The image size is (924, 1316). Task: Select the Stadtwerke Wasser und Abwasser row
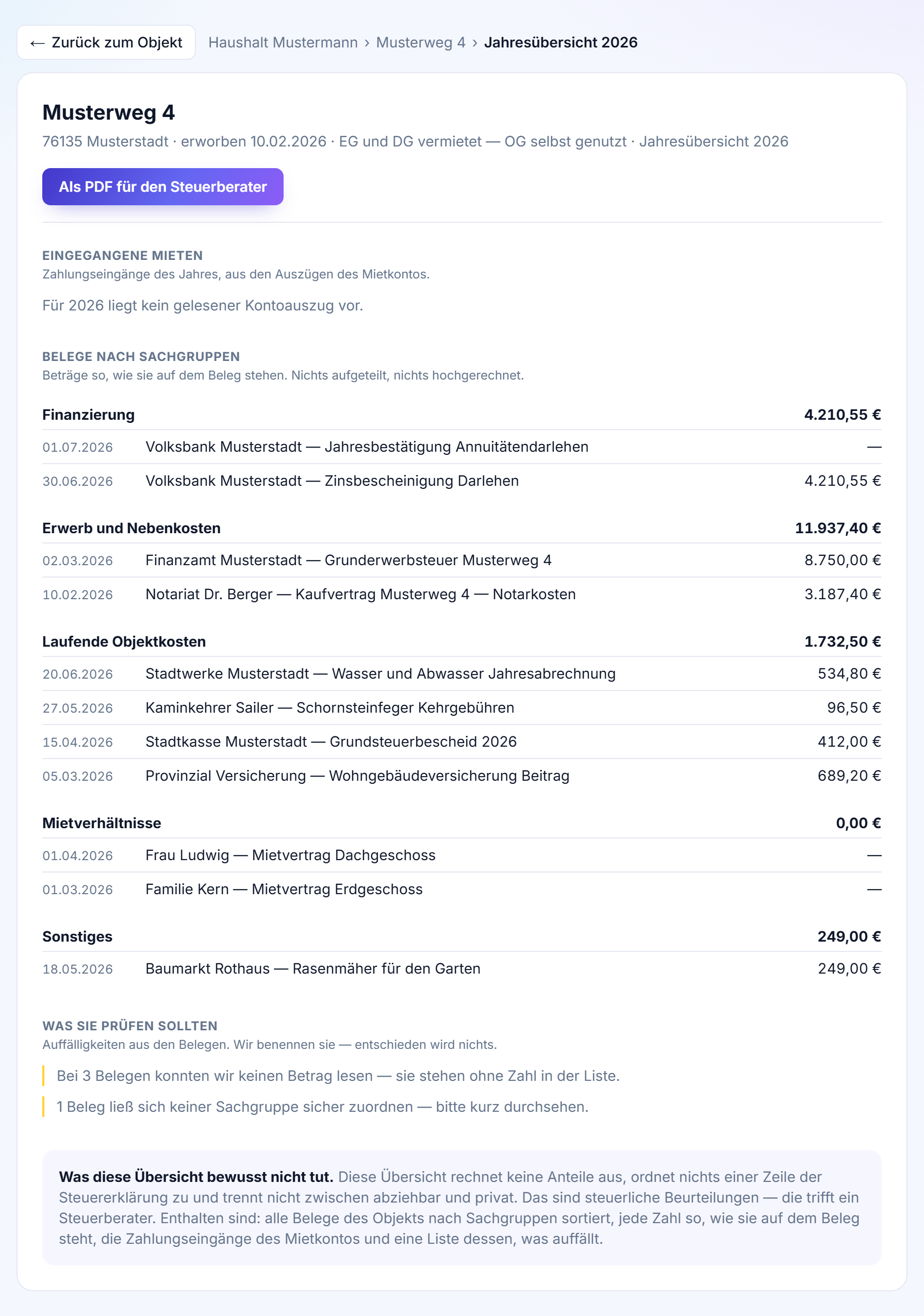coord(462,673)
